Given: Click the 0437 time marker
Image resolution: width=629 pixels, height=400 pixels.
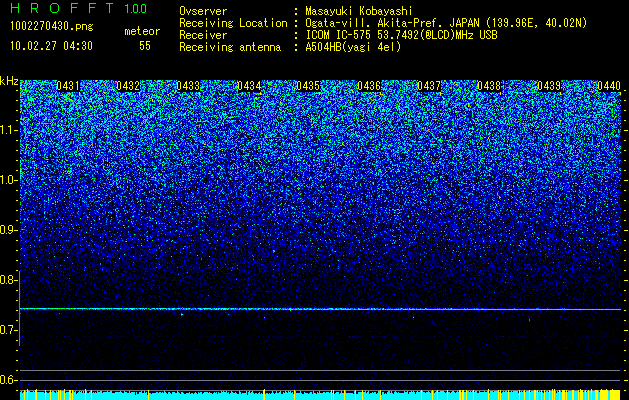Looking at the screenshot, I should pos(429,86).
